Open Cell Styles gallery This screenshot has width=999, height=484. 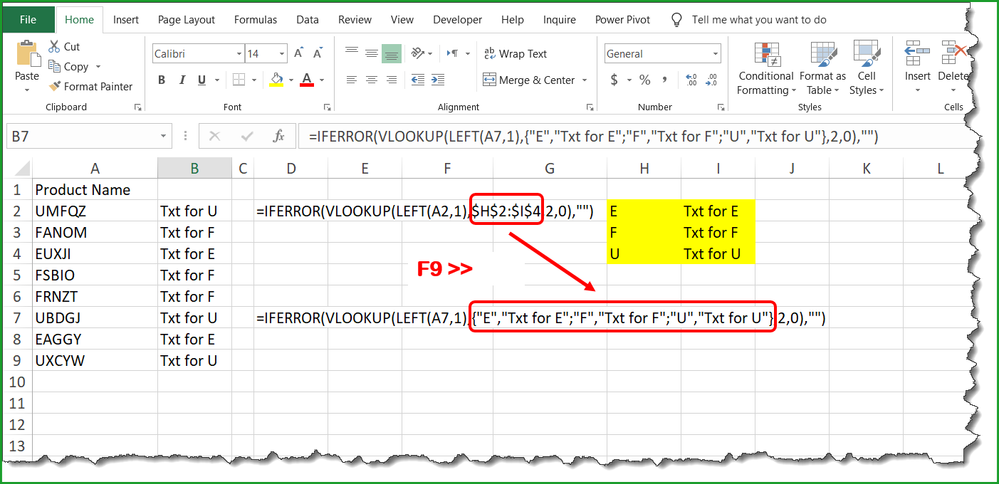click(x=866, y=69)
